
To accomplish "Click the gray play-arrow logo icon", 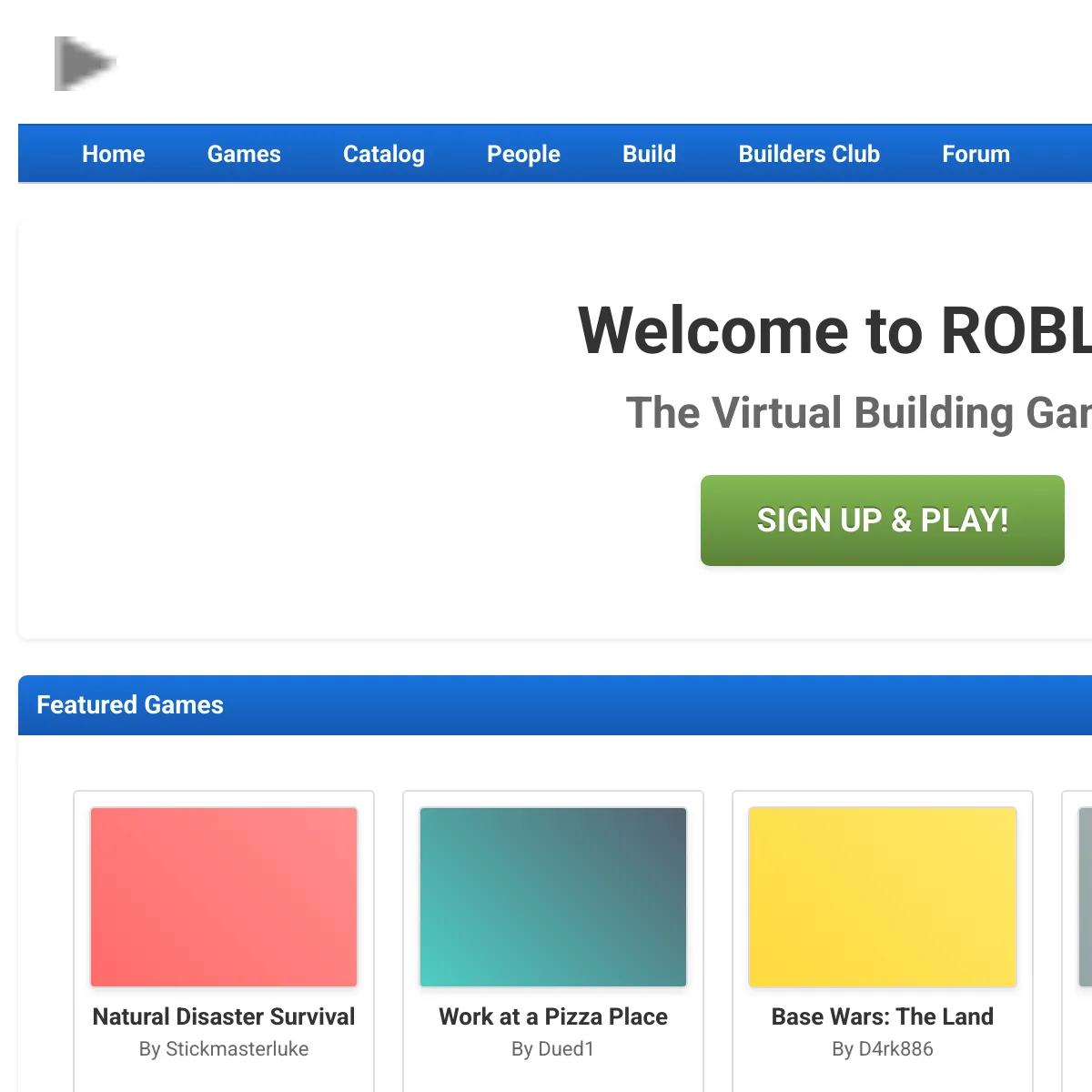I will pyautogui.click(x=86, y=64).
